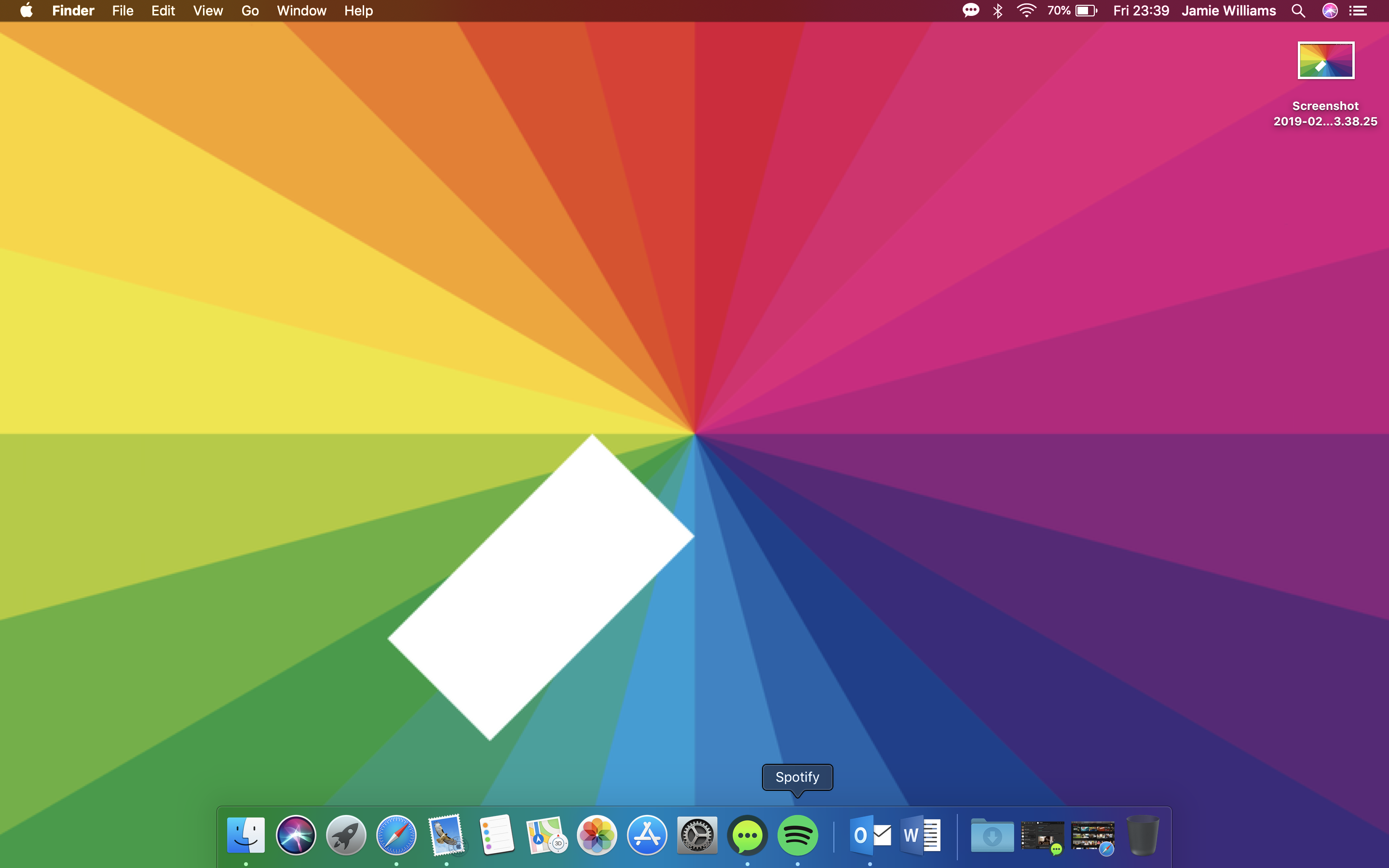1389x868 pixels.
Task: Open the Finder application menu
Action: tap(73, 10)
